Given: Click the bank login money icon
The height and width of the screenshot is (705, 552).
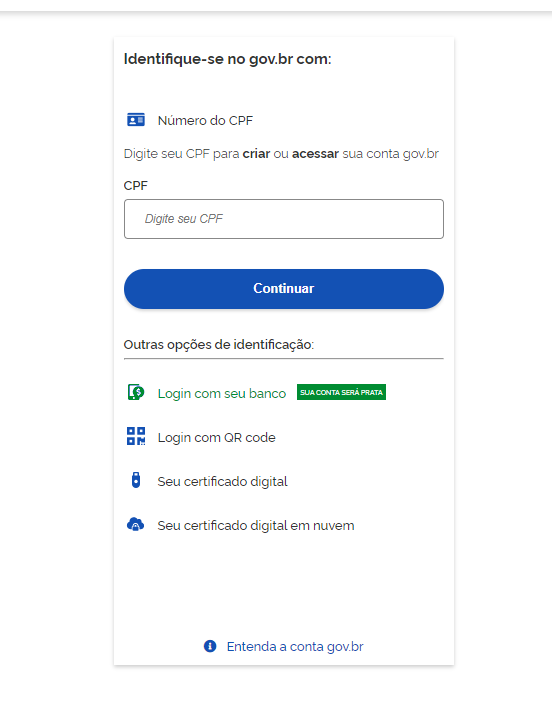Looking at the screenshot, I should pyautogui.click(x=136, y=393).
